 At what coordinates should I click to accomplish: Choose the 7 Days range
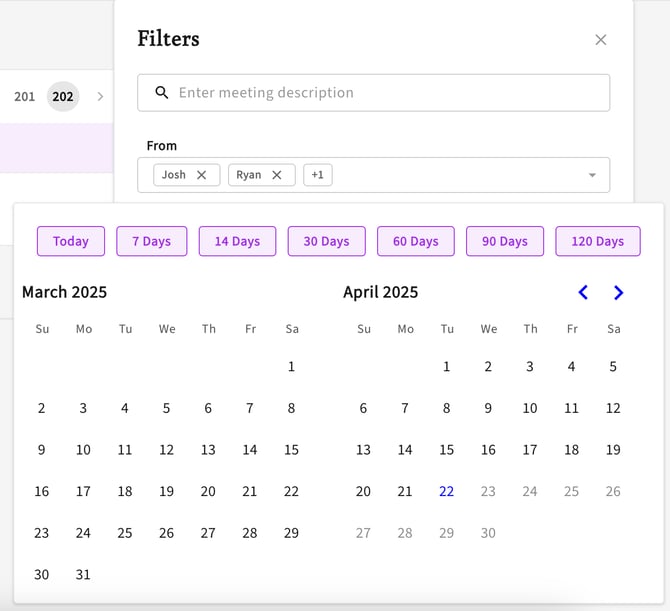[151, 241]
